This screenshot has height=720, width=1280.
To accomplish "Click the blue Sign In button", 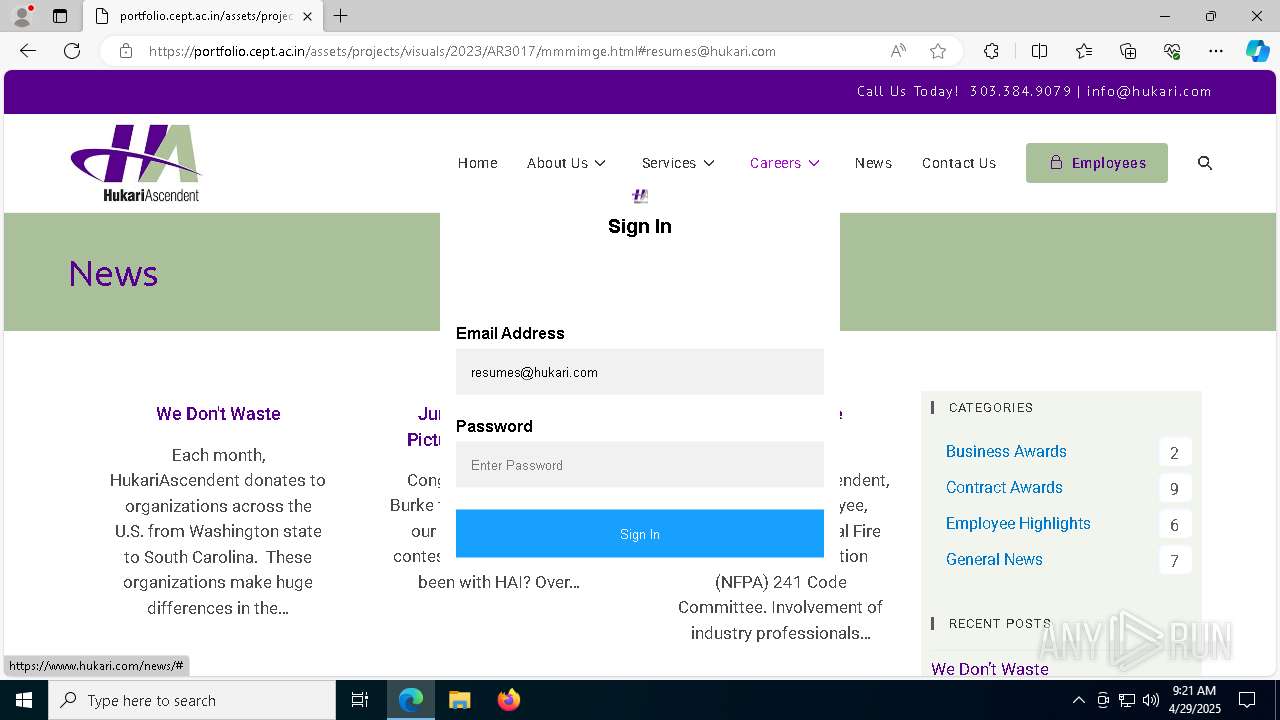I will click(x=640, y=534).
